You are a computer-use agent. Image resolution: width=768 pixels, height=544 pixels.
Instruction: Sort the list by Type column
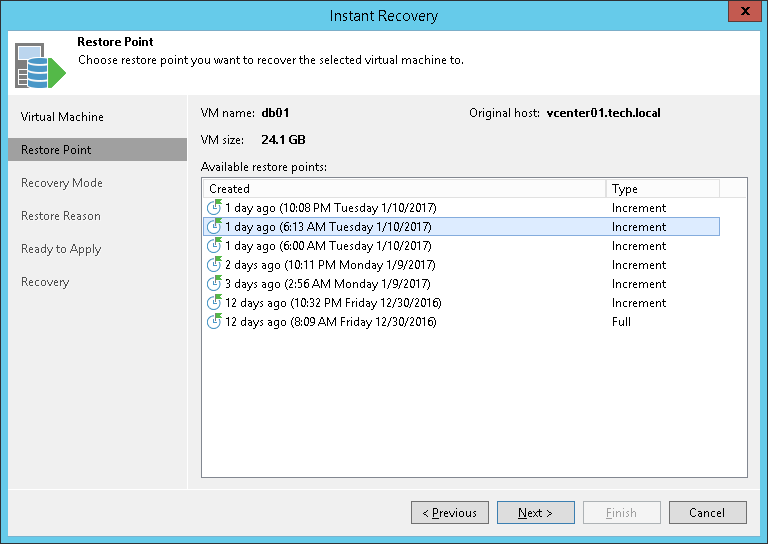tap(662, 188)
